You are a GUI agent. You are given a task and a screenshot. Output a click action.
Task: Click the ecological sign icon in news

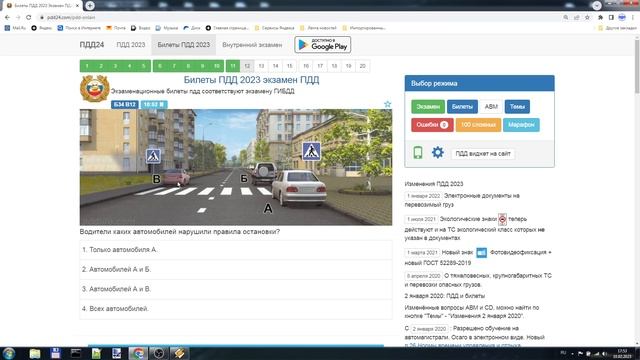click(502, 219)
